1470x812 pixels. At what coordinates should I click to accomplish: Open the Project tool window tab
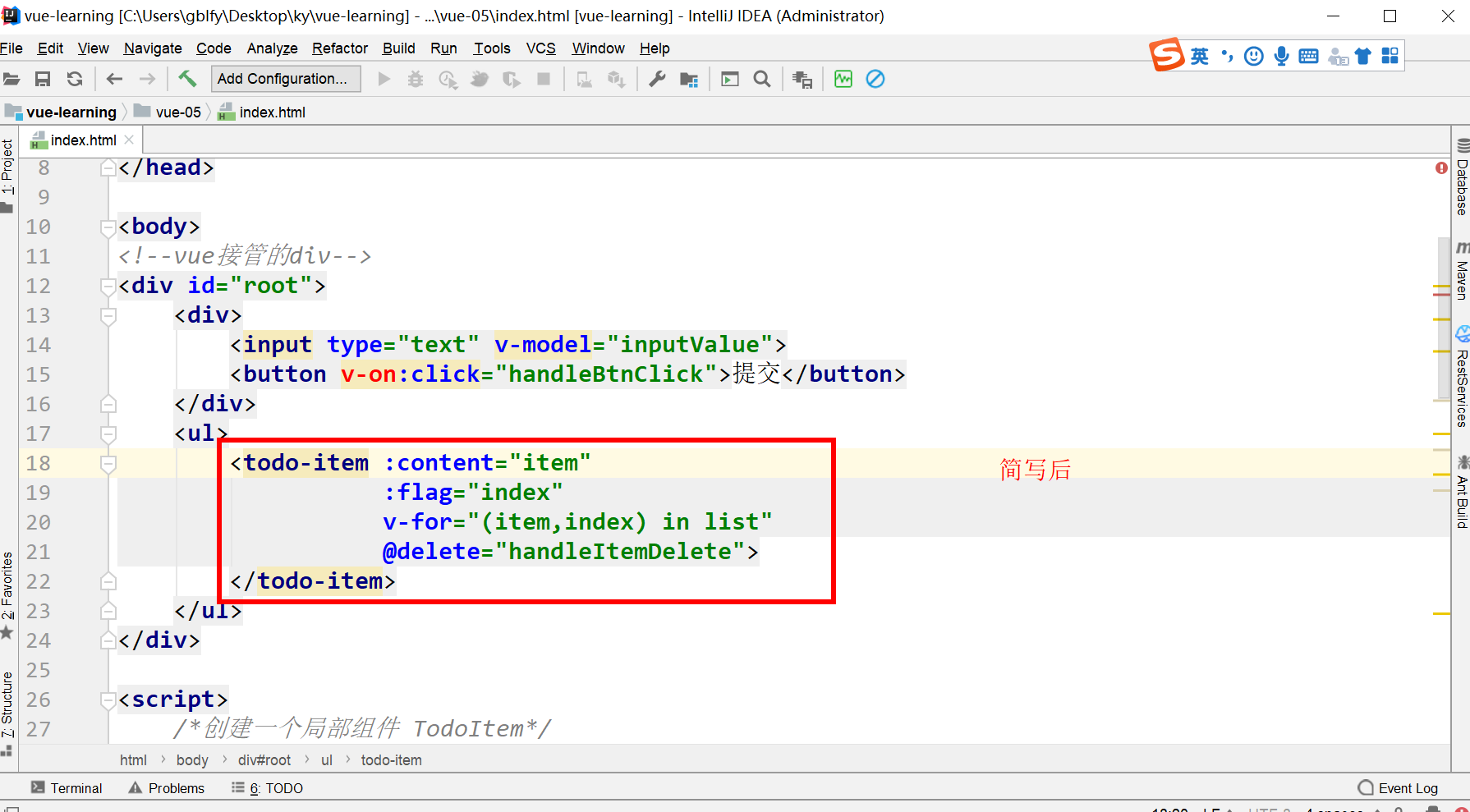tap(7, 175)
